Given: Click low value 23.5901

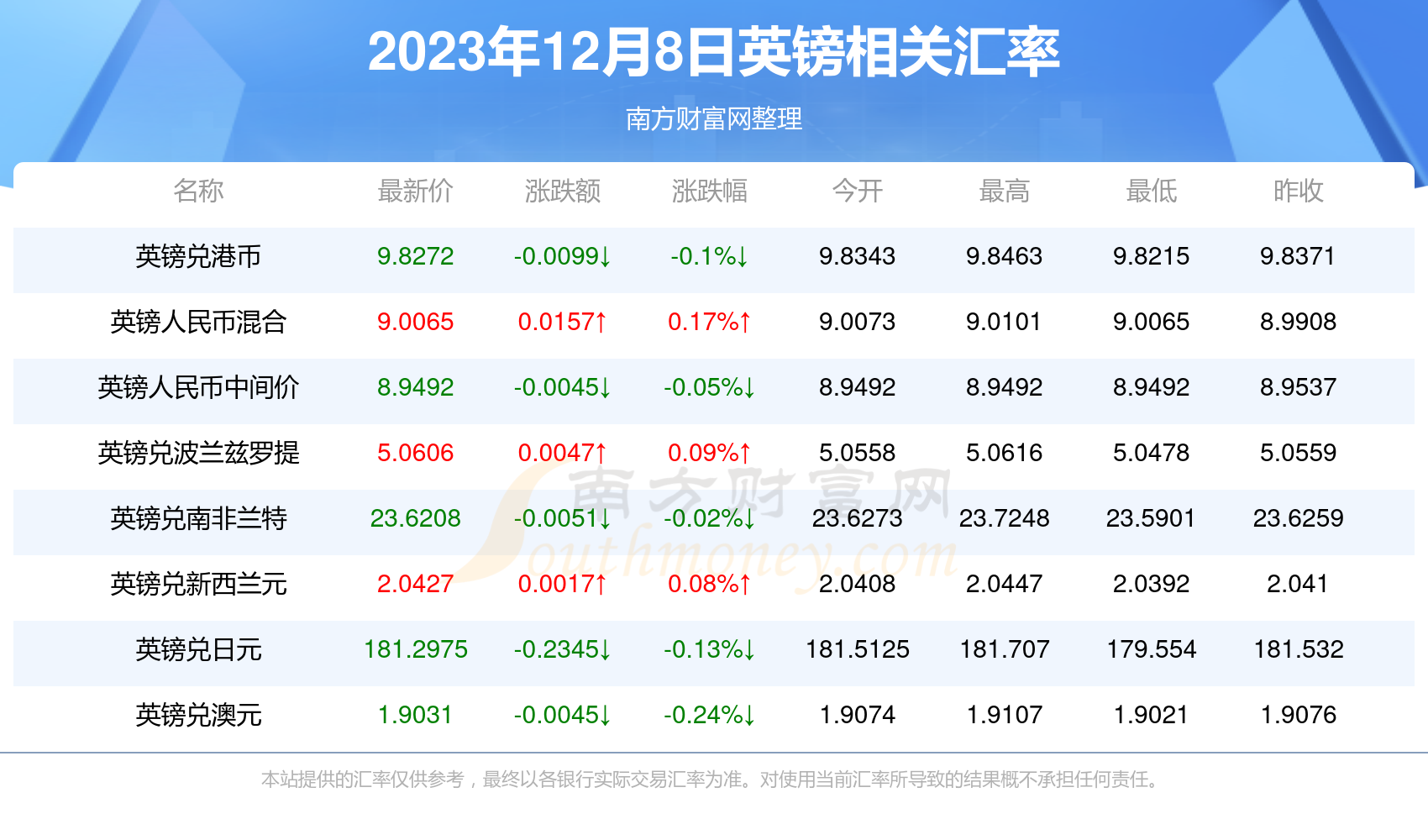Looking at the screenshot, I should [1151, 518].
